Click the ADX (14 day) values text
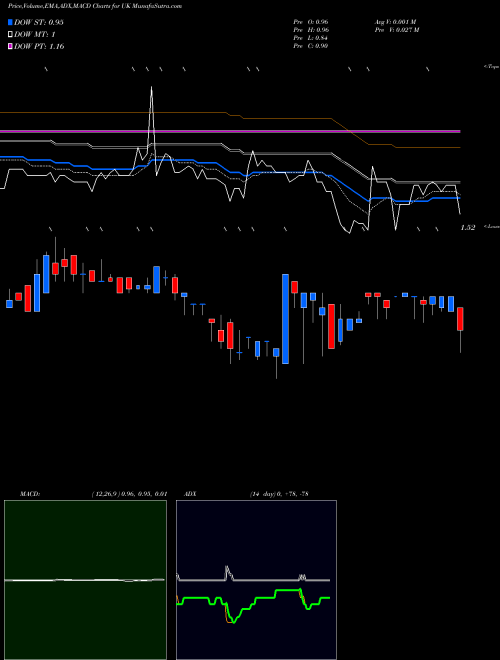The height and width of the screenshot is (660, 500). point(279,494)
